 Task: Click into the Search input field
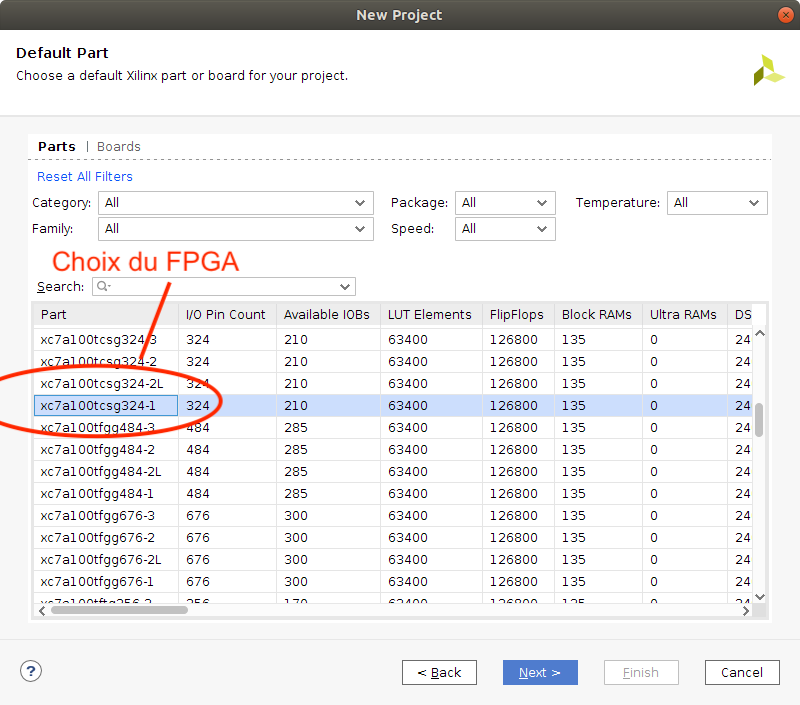coord(223,287)
